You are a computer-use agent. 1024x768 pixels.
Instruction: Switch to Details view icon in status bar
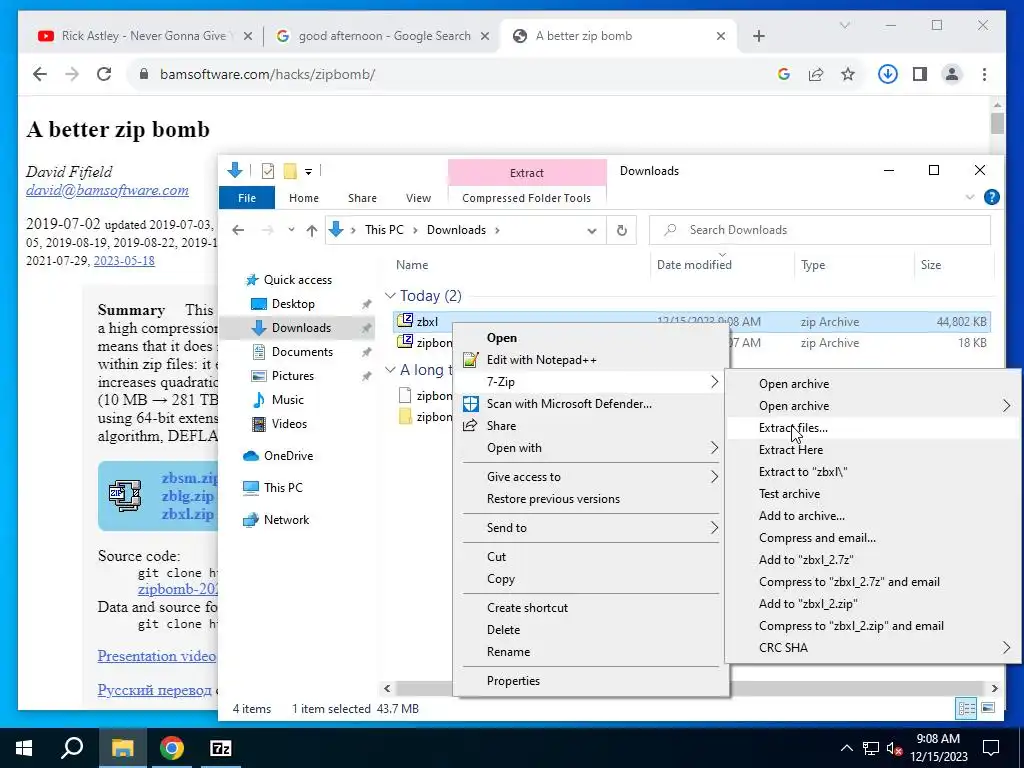967,708
